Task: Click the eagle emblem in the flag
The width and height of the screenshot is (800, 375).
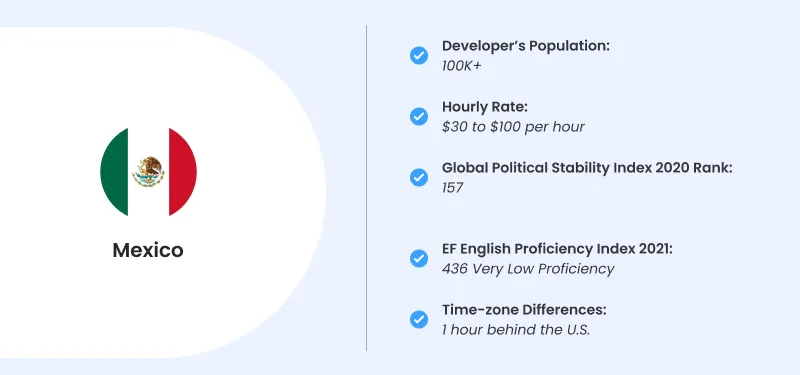Action: [x=148, y=171]
